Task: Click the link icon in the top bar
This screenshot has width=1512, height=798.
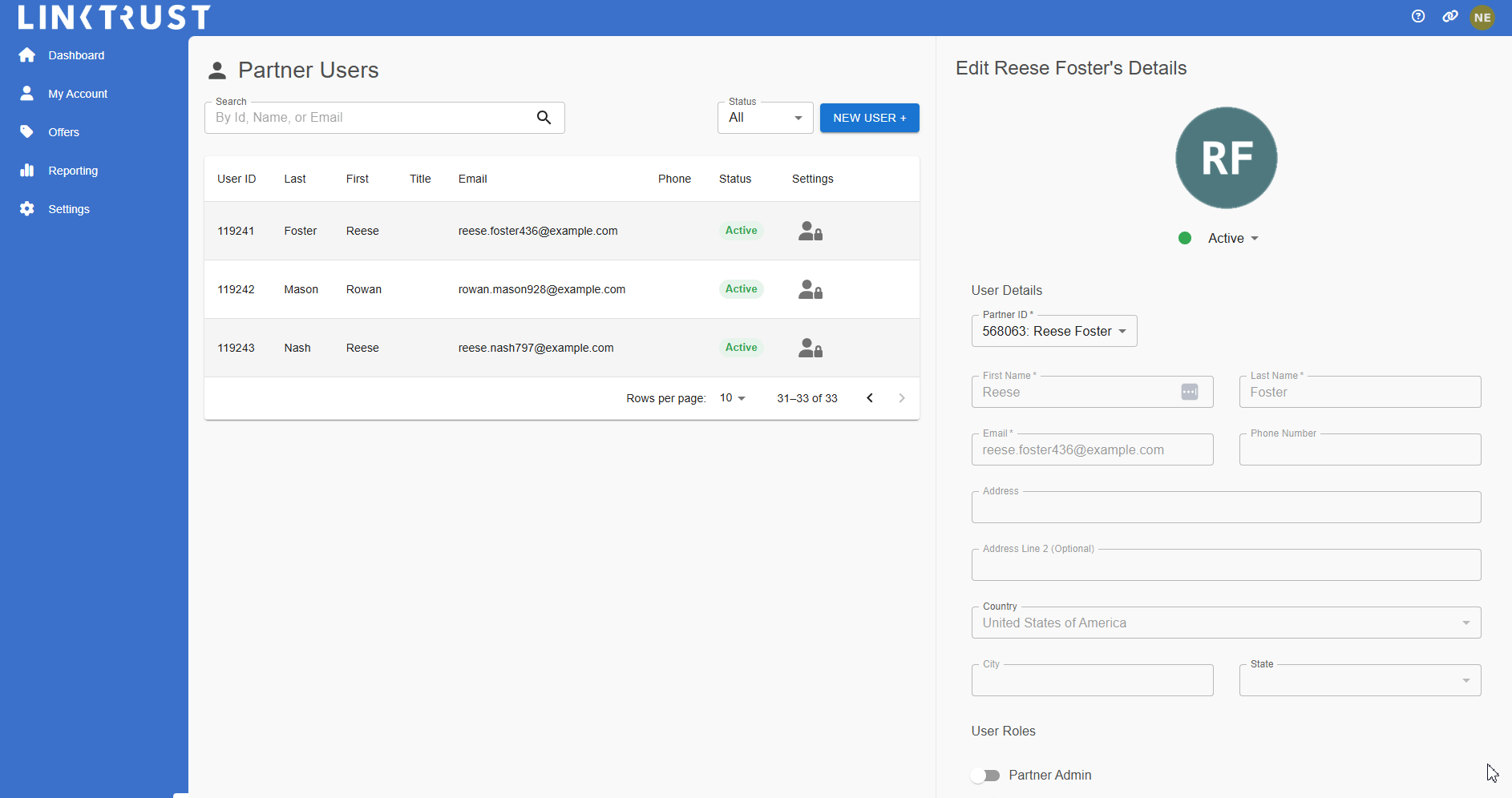Action: [x=1450, y=16]
